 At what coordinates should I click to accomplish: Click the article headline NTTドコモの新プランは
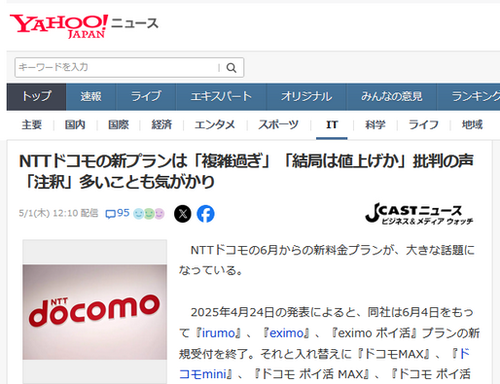[246, 172]
